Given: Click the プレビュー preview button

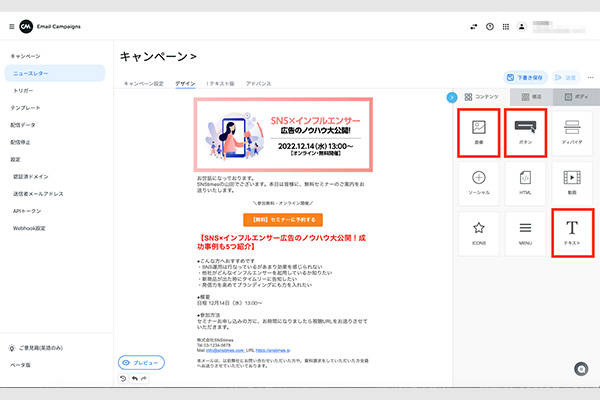Looking at the screenshot, I should (142, 362).
